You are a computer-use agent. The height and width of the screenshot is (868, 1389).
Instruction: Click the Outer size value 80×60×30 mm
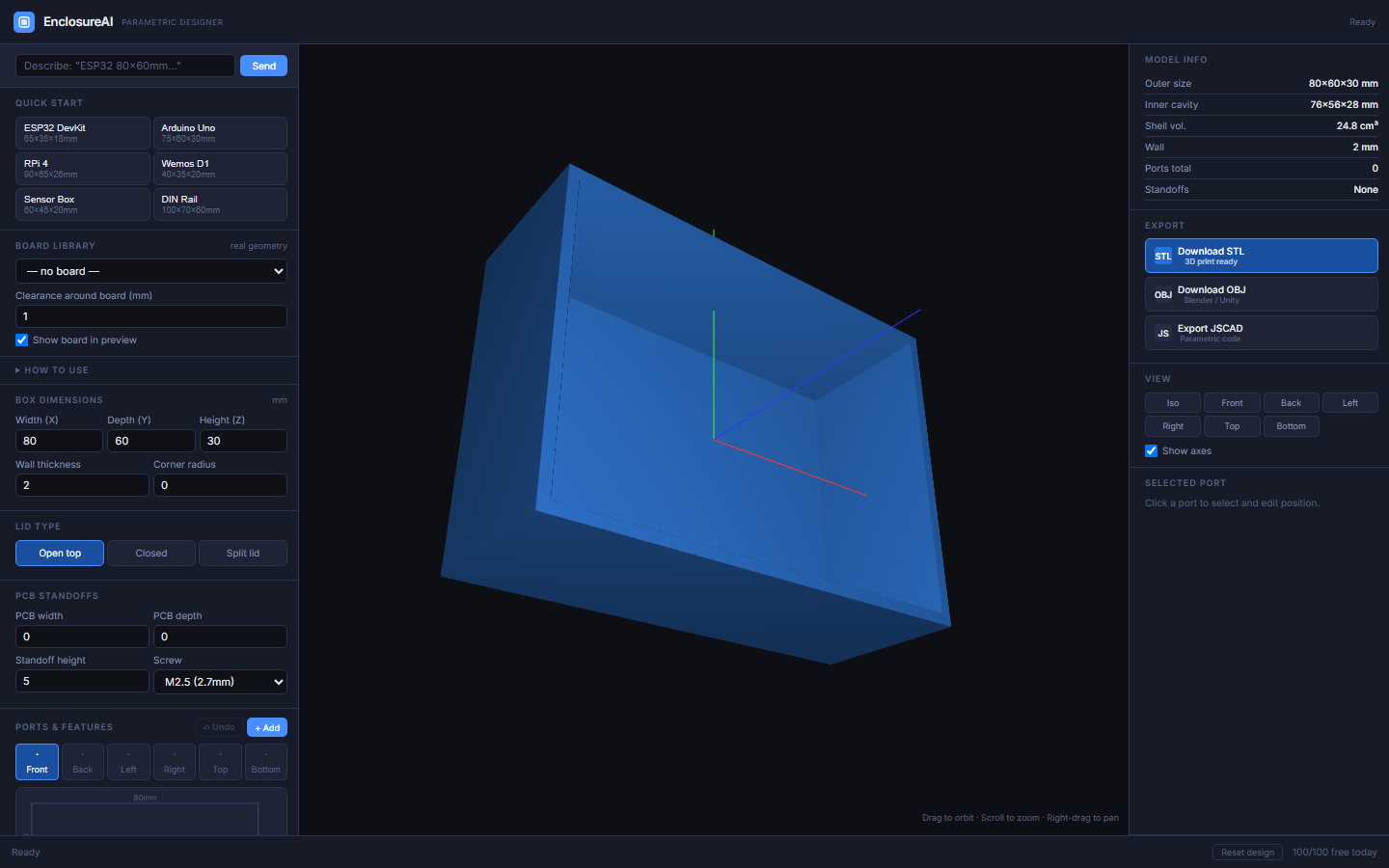[x=1343, y=84]
